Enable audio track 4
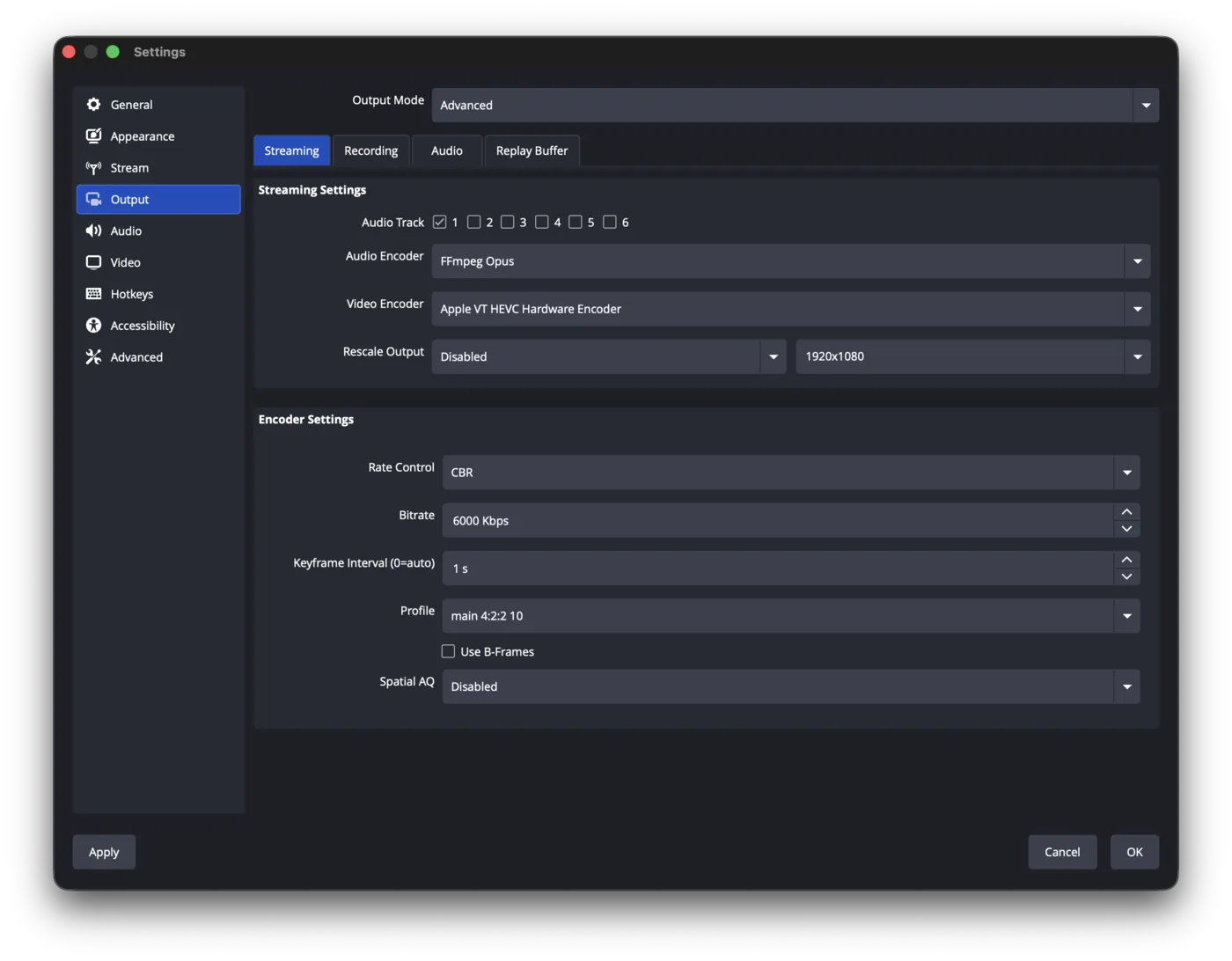Viewport: 1232px width, 961px height. point(542,222)
